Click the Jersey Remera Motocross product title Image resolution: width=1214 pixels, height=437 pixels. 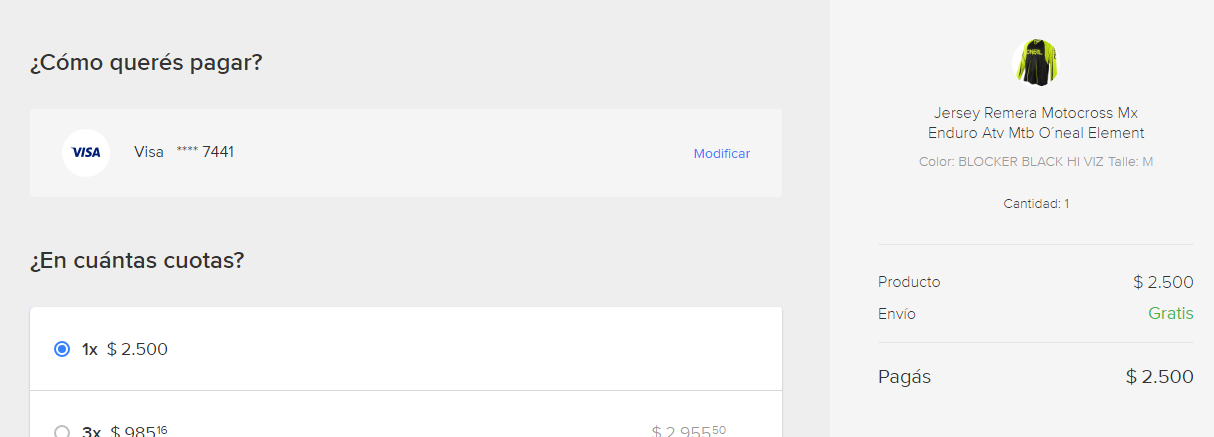[1036, 123]
